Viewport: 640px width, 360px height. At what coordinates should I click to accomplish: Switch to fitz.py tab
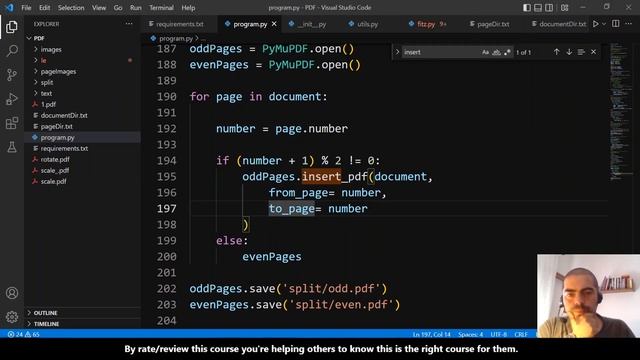[x=427, y=24]
